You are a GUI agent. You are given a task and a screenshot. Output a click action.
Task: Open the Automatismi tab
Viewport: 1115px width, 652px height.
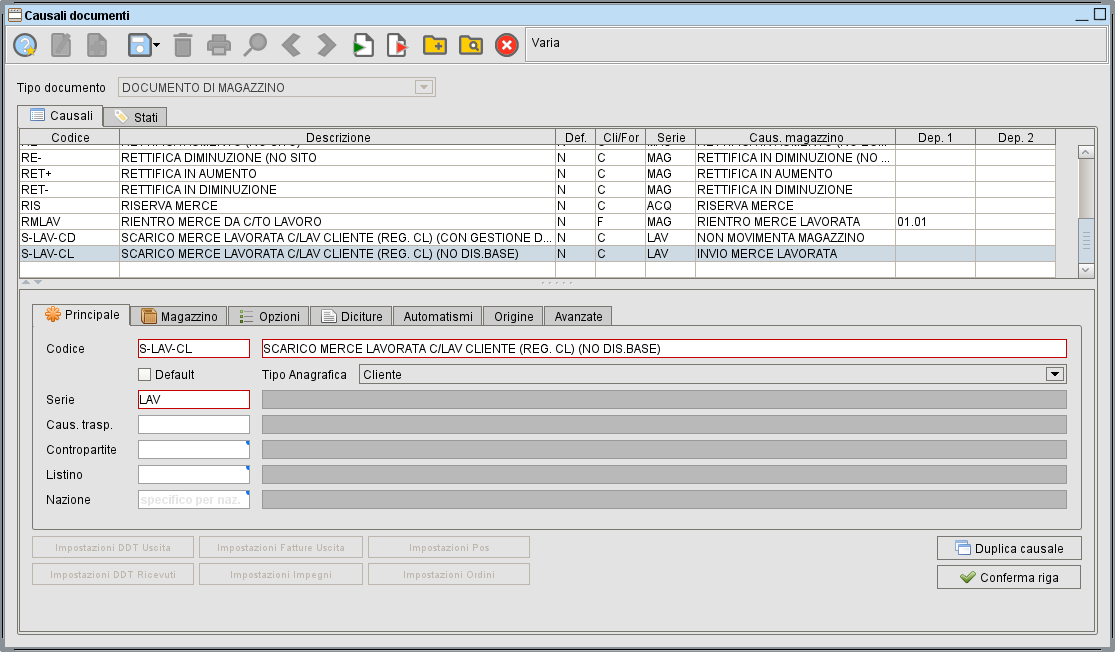(x=438, y=316)
